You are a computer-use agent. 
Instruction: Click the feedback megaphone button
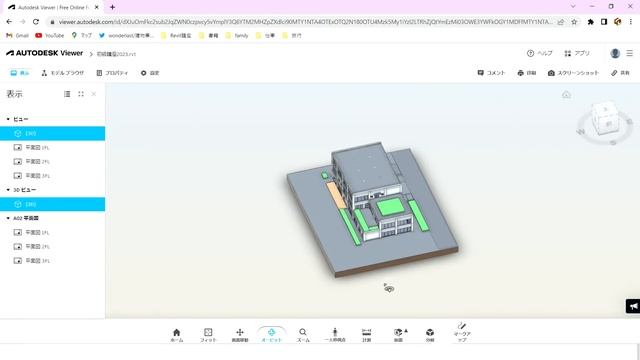coord(633,306)
